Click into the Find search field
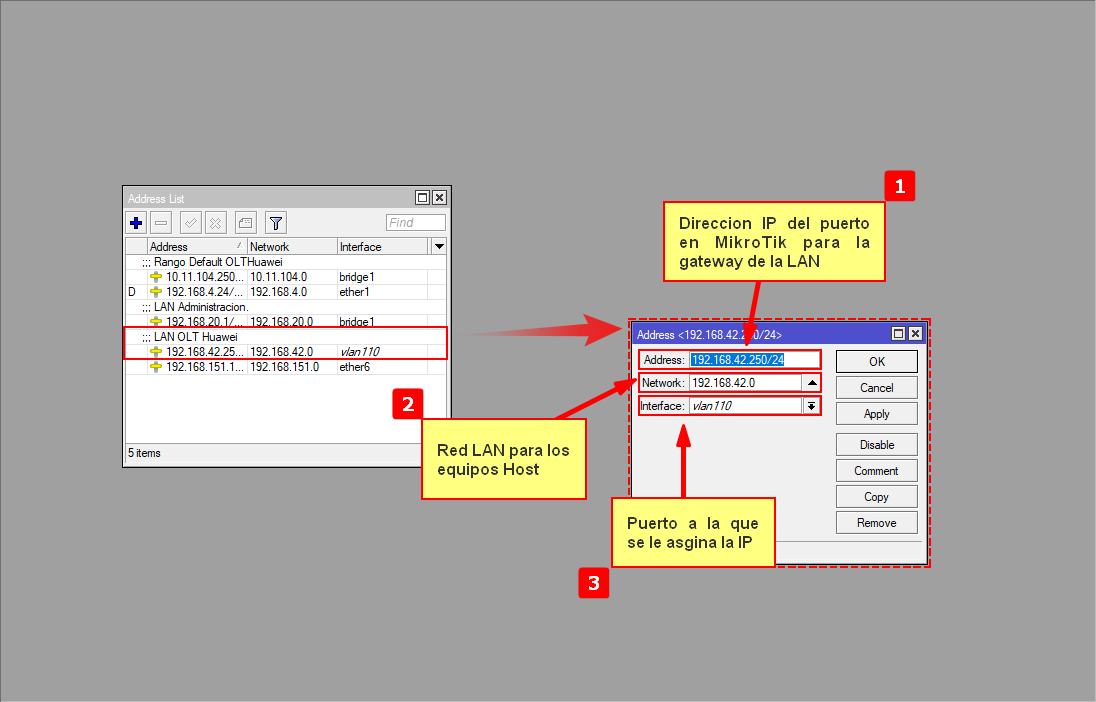 tap(415, 223)
